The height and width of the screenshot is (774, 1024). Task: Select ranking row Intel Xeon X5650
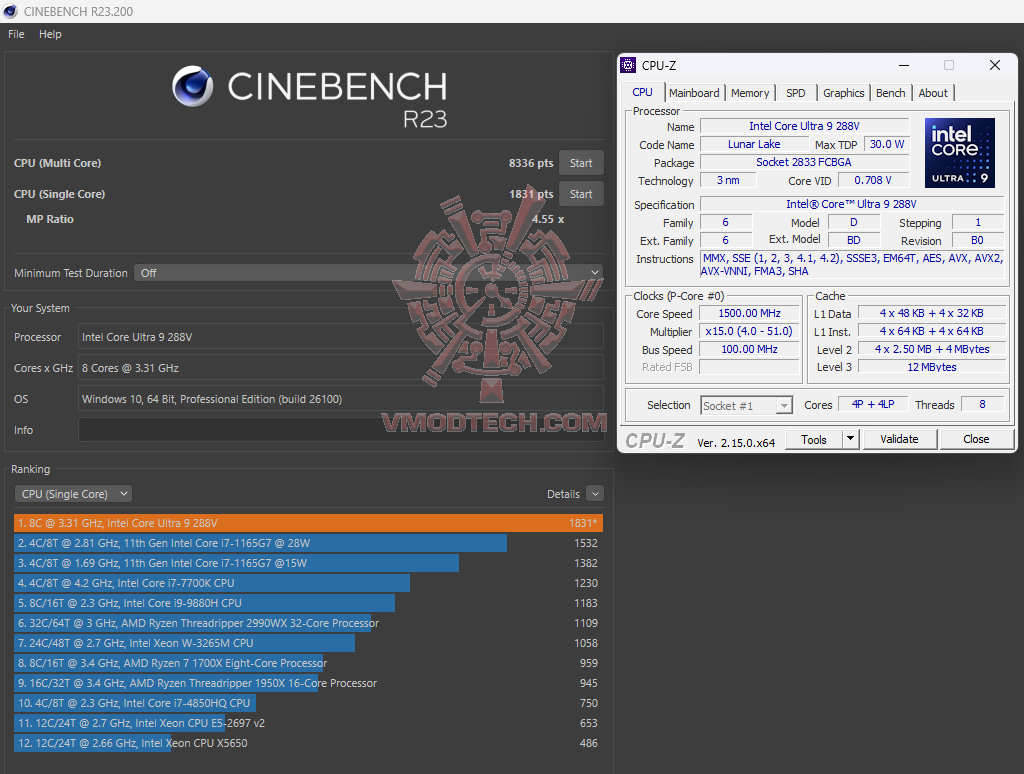click(308, 743)
